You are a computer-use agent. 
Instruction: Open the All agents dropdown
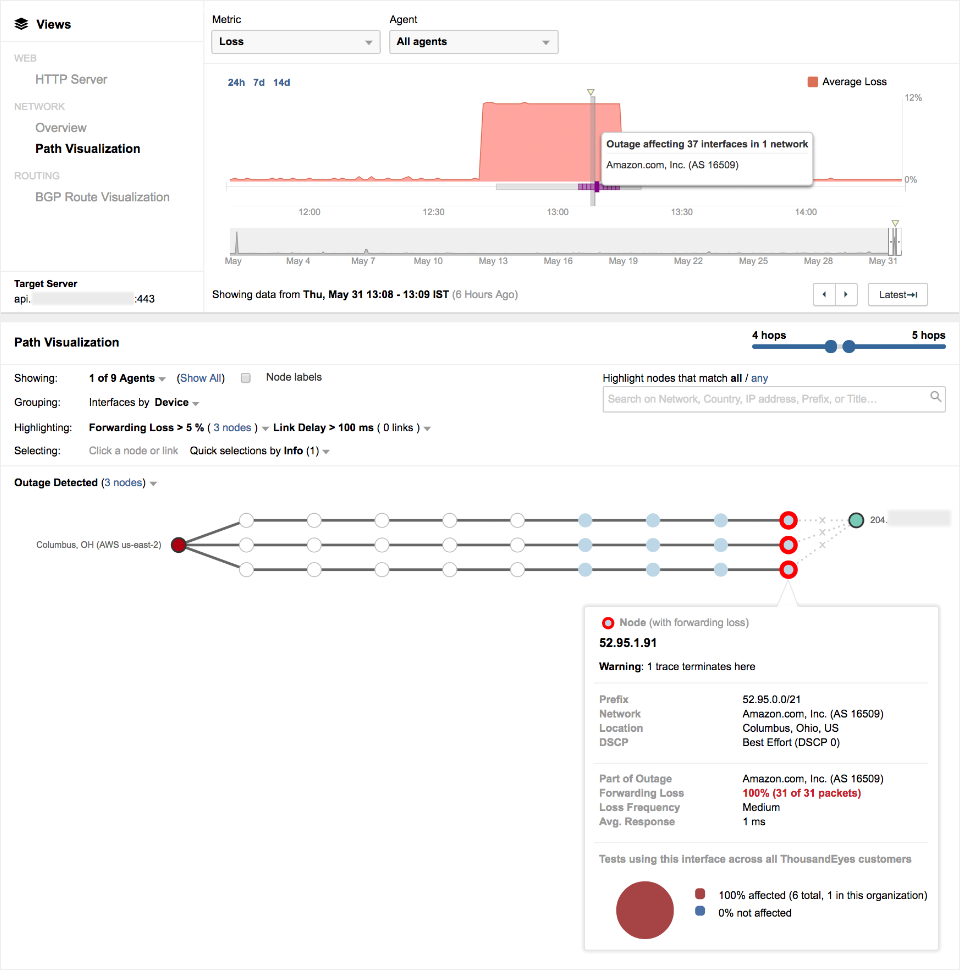[473, 42]
